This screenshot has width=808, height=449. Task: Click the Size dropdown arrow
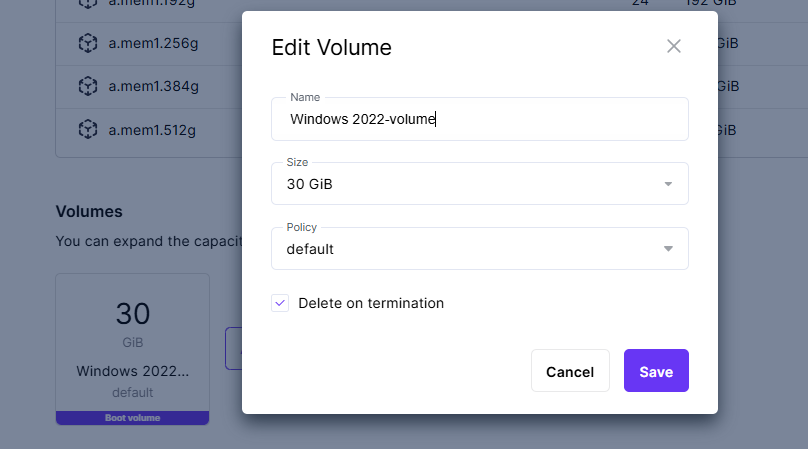pyautogui.click(x=668, y=184)
